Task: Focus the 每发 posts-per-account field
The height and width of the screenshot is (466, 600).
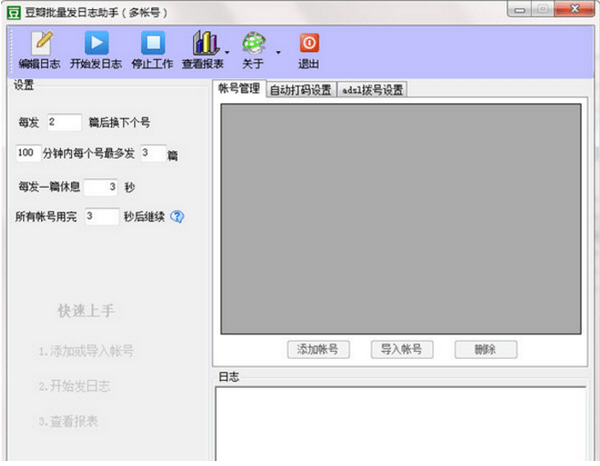Action: click(64, 122)
